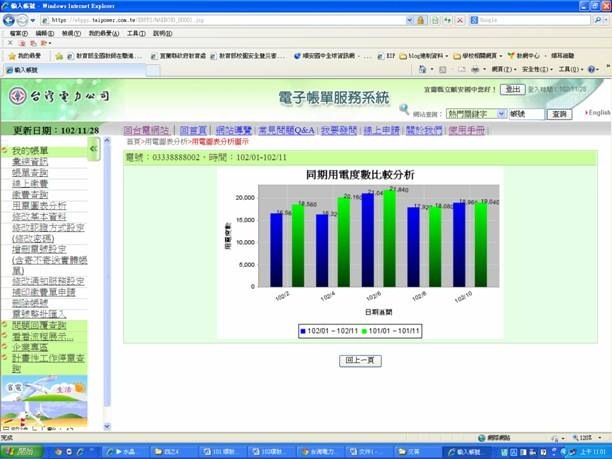Click the taskbar clock in system tray
The image size is (612, 459).
(592, 452)
